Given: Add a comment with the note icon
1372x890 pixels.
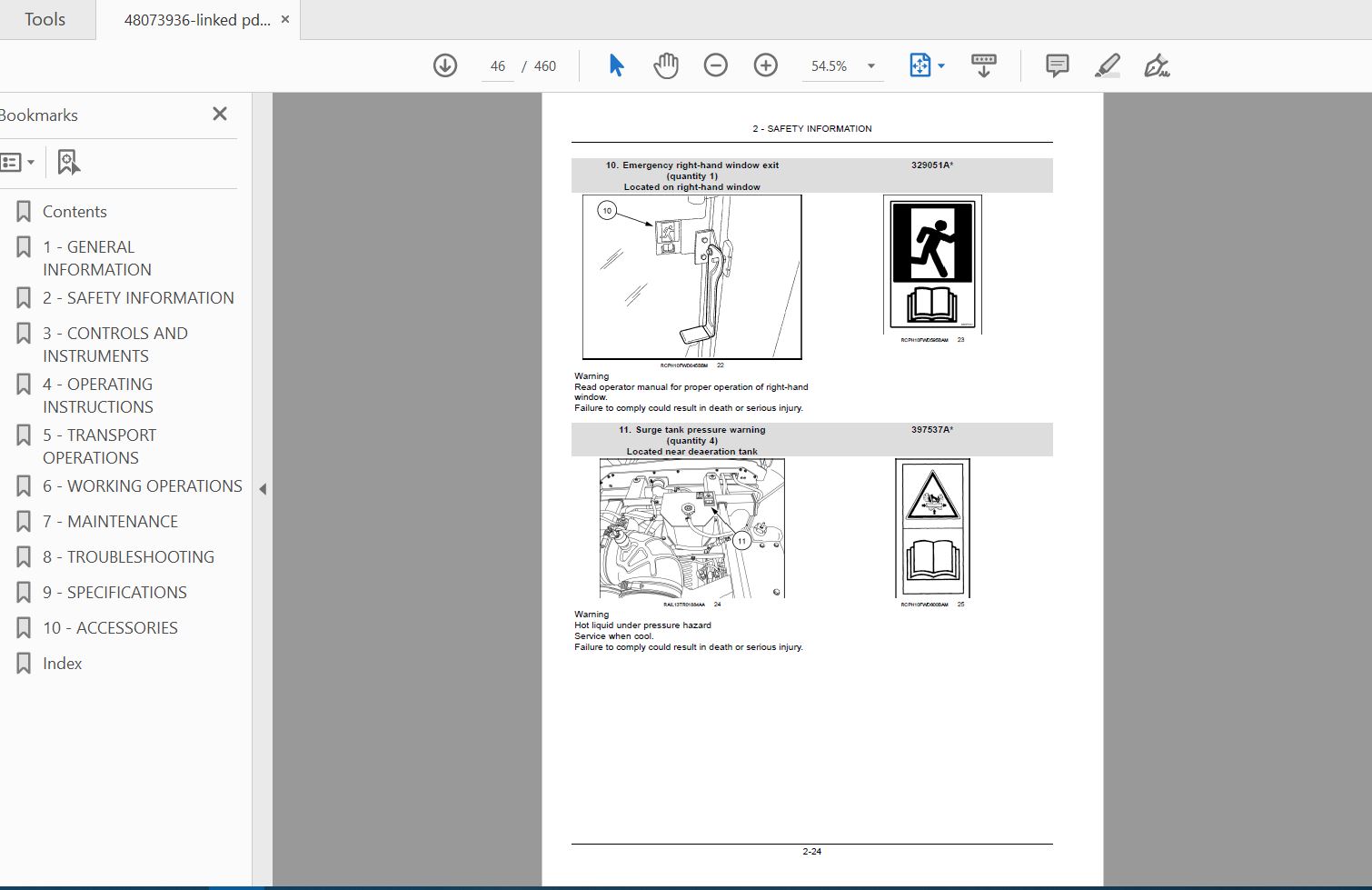Looking at the screenshot, I should pyautogui.click(x=1057, y=65).
